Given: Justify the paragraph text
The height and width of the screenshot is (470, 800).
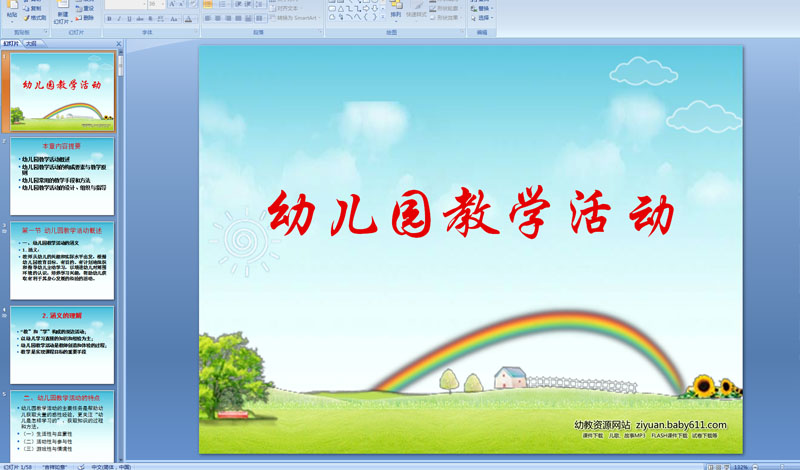Looking at the screenshot, I should point(238,18).
